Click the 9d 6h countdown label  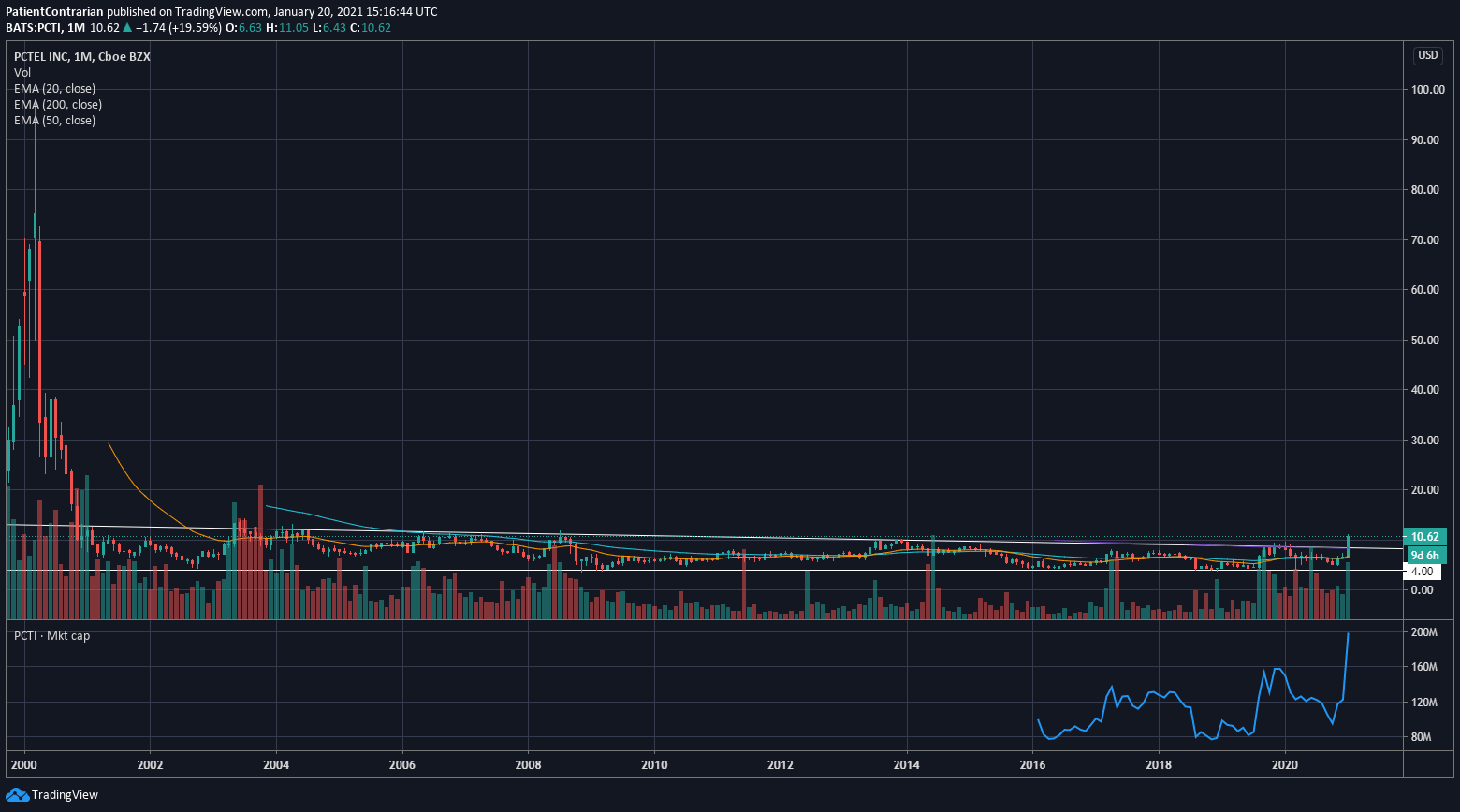point(1425,555)
